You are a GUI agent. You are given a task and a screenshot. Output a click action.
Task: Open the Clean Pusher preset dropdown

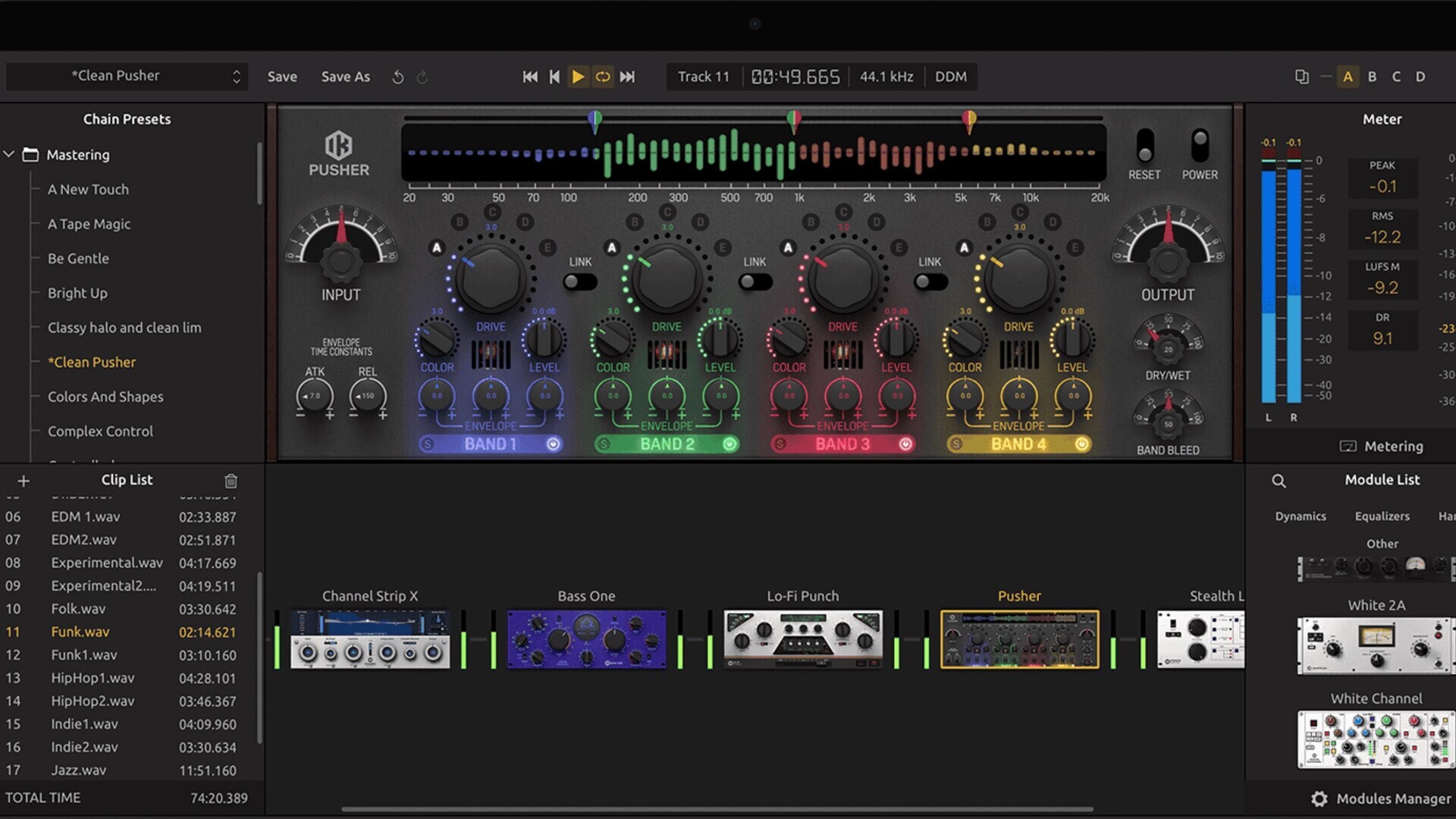(127, 76)
